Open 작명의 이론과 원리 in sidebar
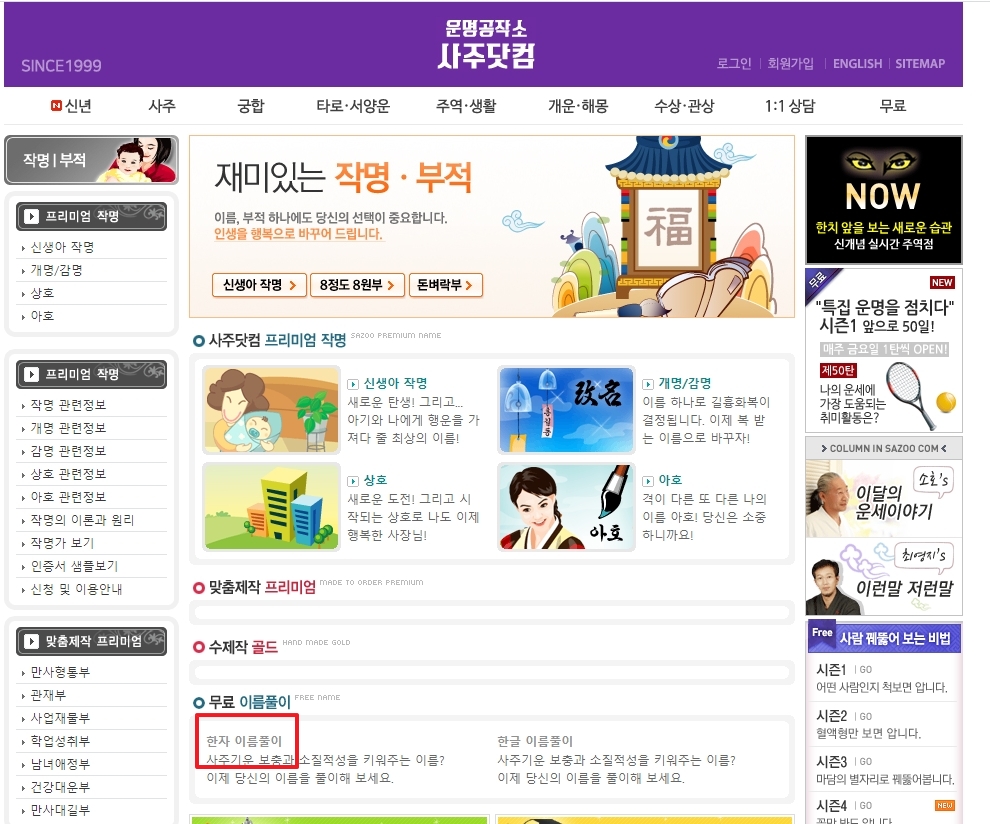The height and width of the screenshot is (824, 990). click(82, 520)
